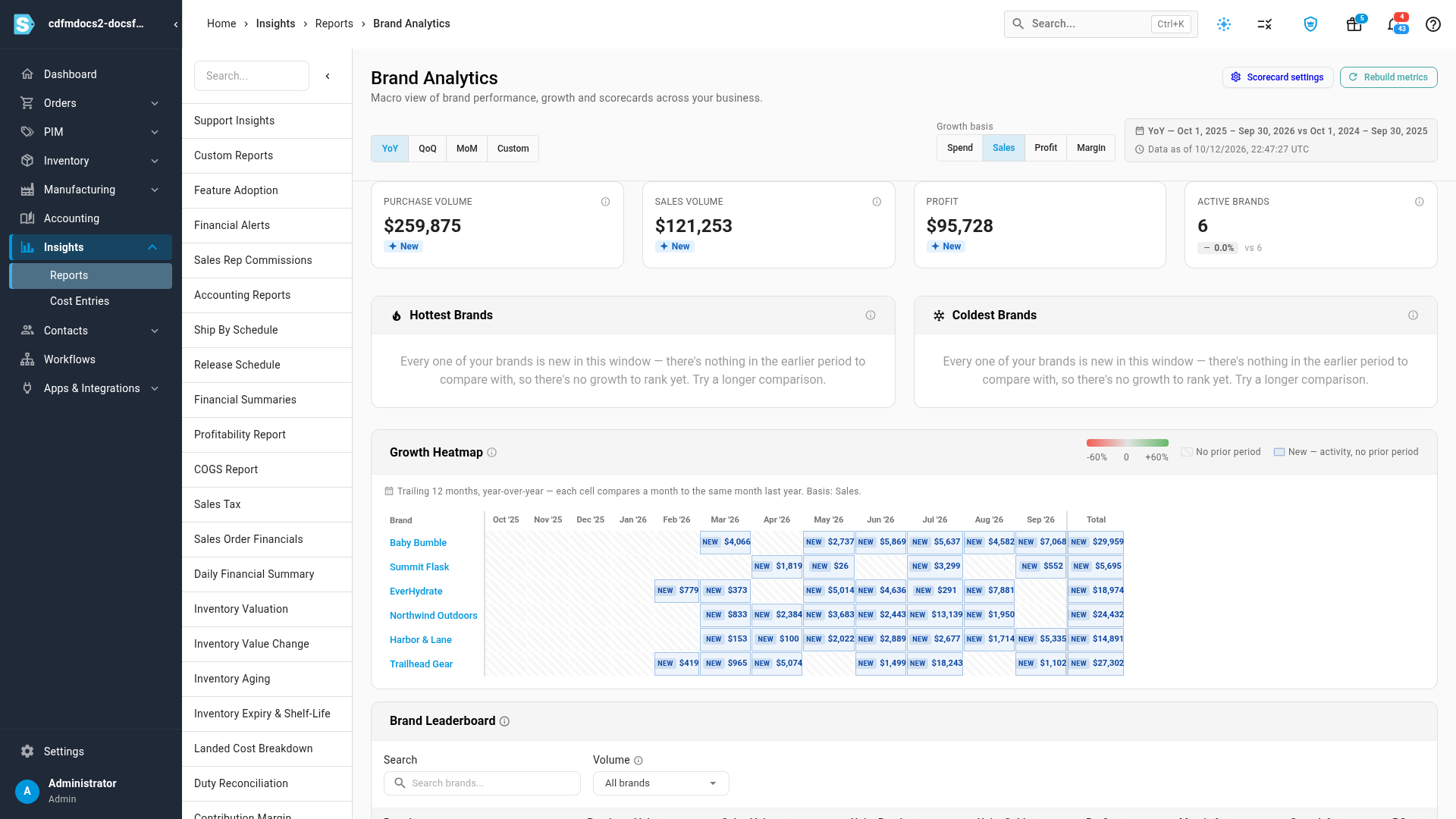Viewport: 1456px width, 819px height.
Task: Show info for Sales Volume card
Action: tap(877, 202)
